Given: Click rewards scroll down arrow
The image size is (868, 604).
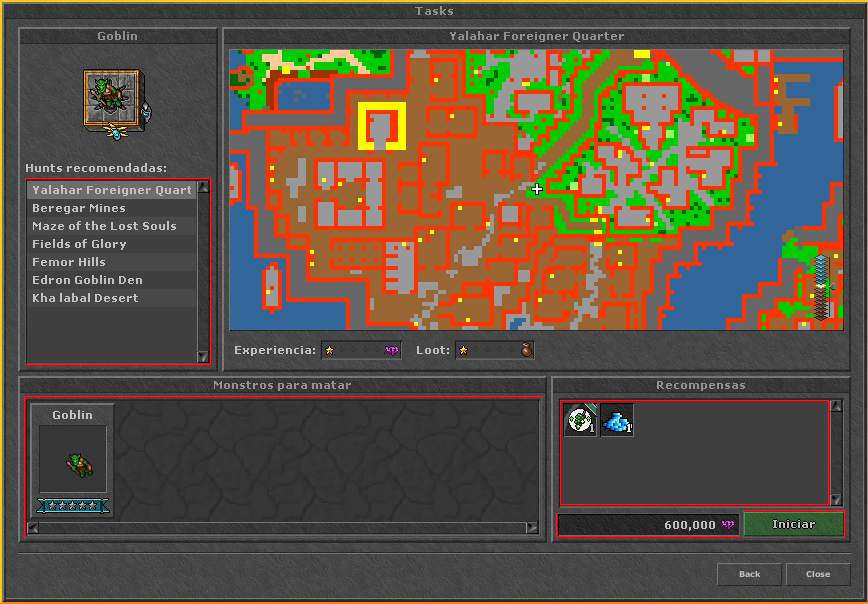Looking at the screenshot, I should 836,499.
